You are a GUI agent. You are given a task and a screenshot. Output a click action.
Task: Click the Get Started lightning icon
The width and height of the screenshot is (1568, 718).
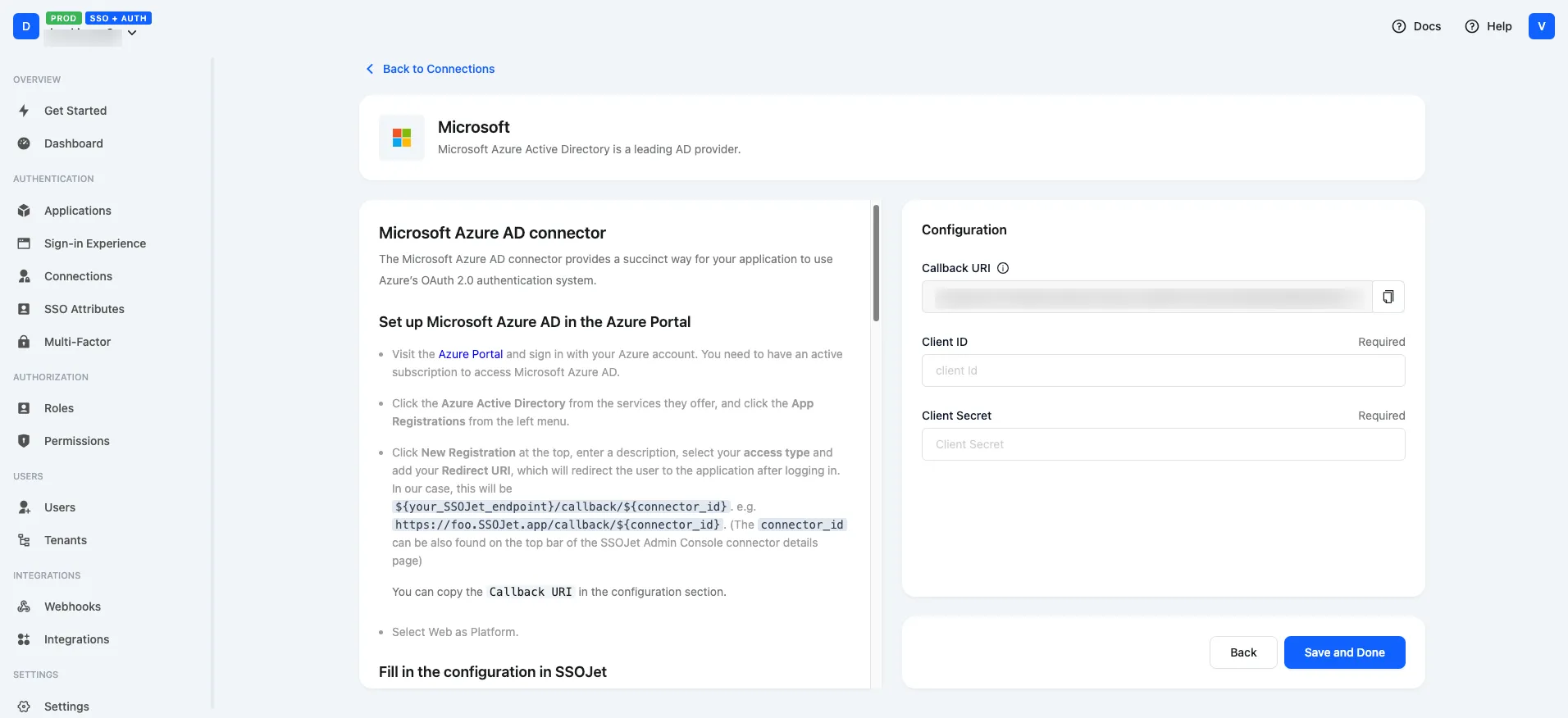tap(24, 111)
